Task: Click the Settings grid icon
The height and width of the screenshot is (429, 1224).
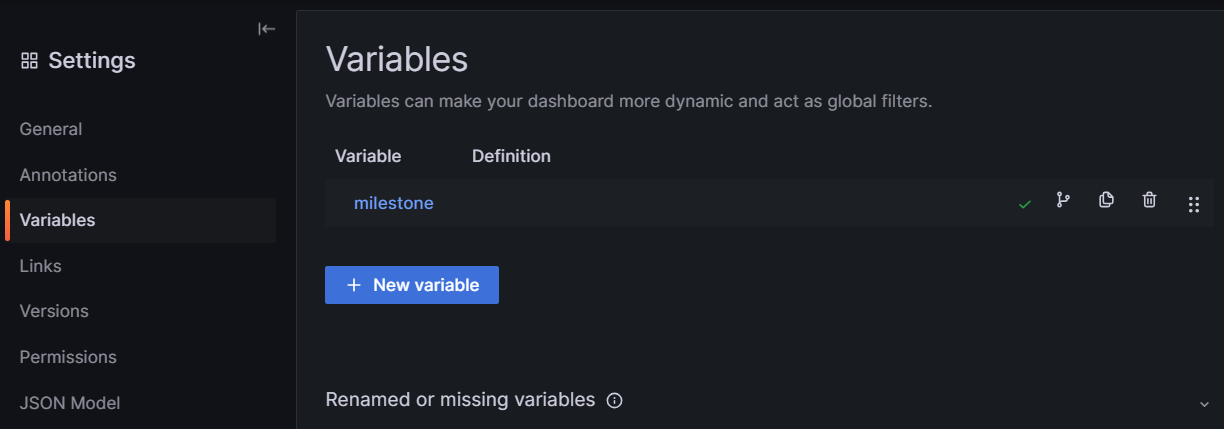Action: point(29,61)
